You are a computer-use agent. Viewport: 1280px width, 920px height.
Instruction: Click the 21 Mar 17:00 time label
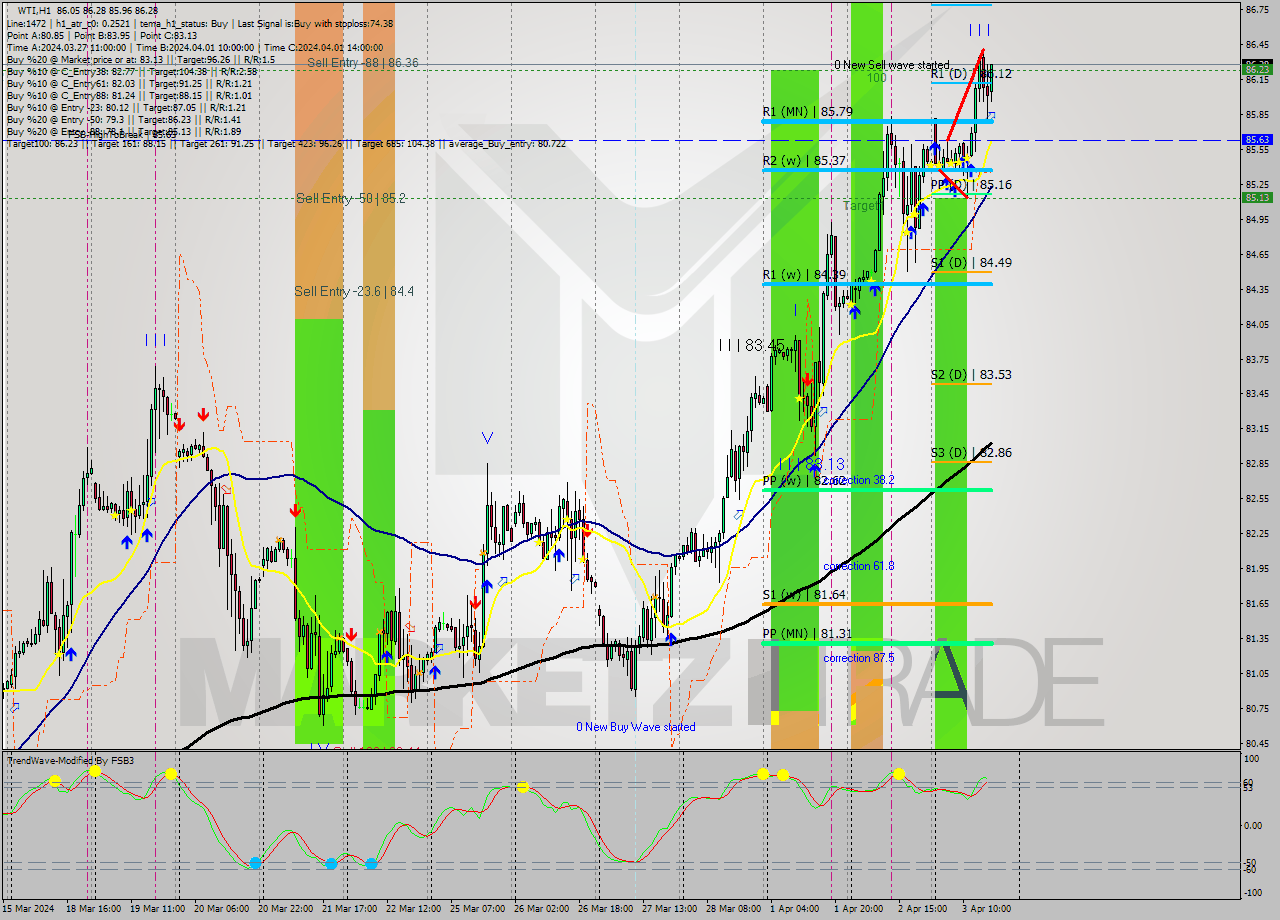tap(349, 909)
